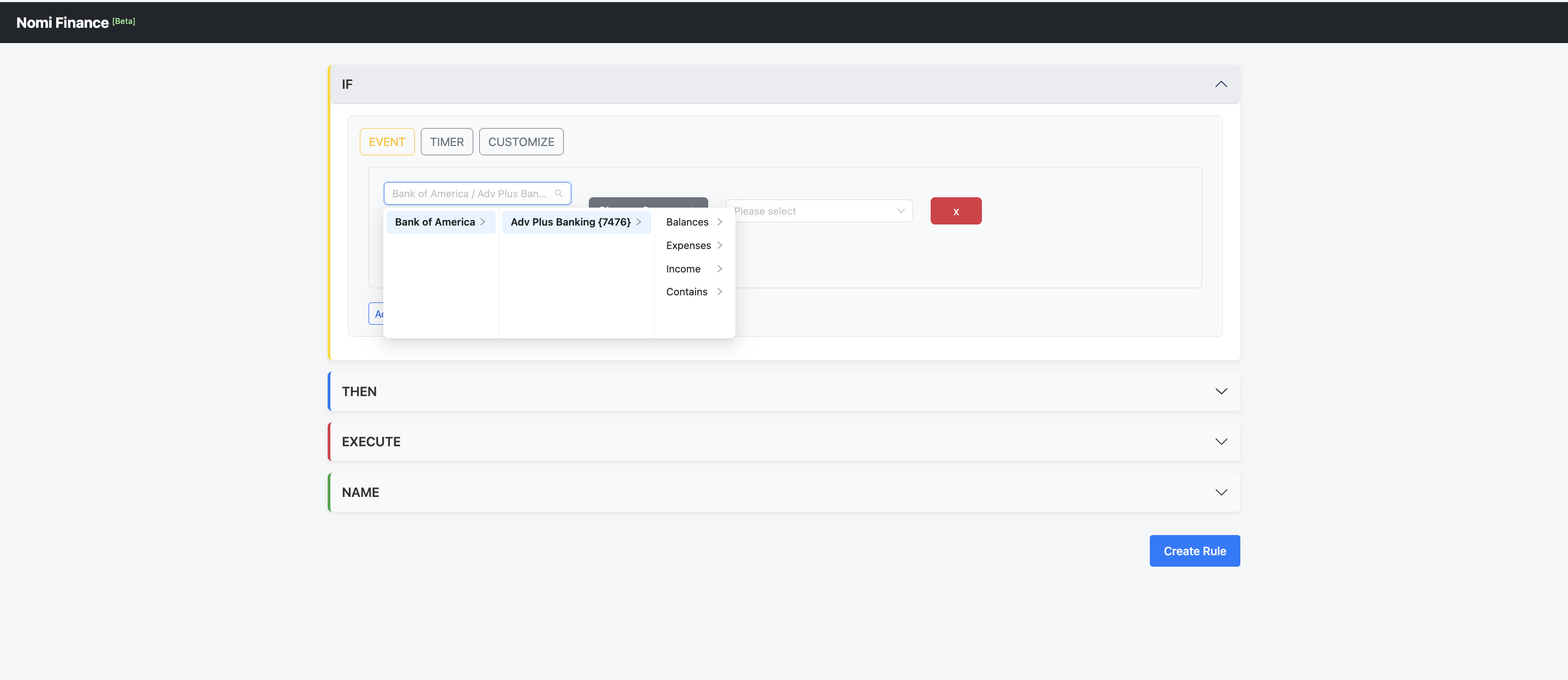Screen dimensions: 1568x680
Task: Click the account cascader search field
Action: pyautogui.click(x=477, y=193)
